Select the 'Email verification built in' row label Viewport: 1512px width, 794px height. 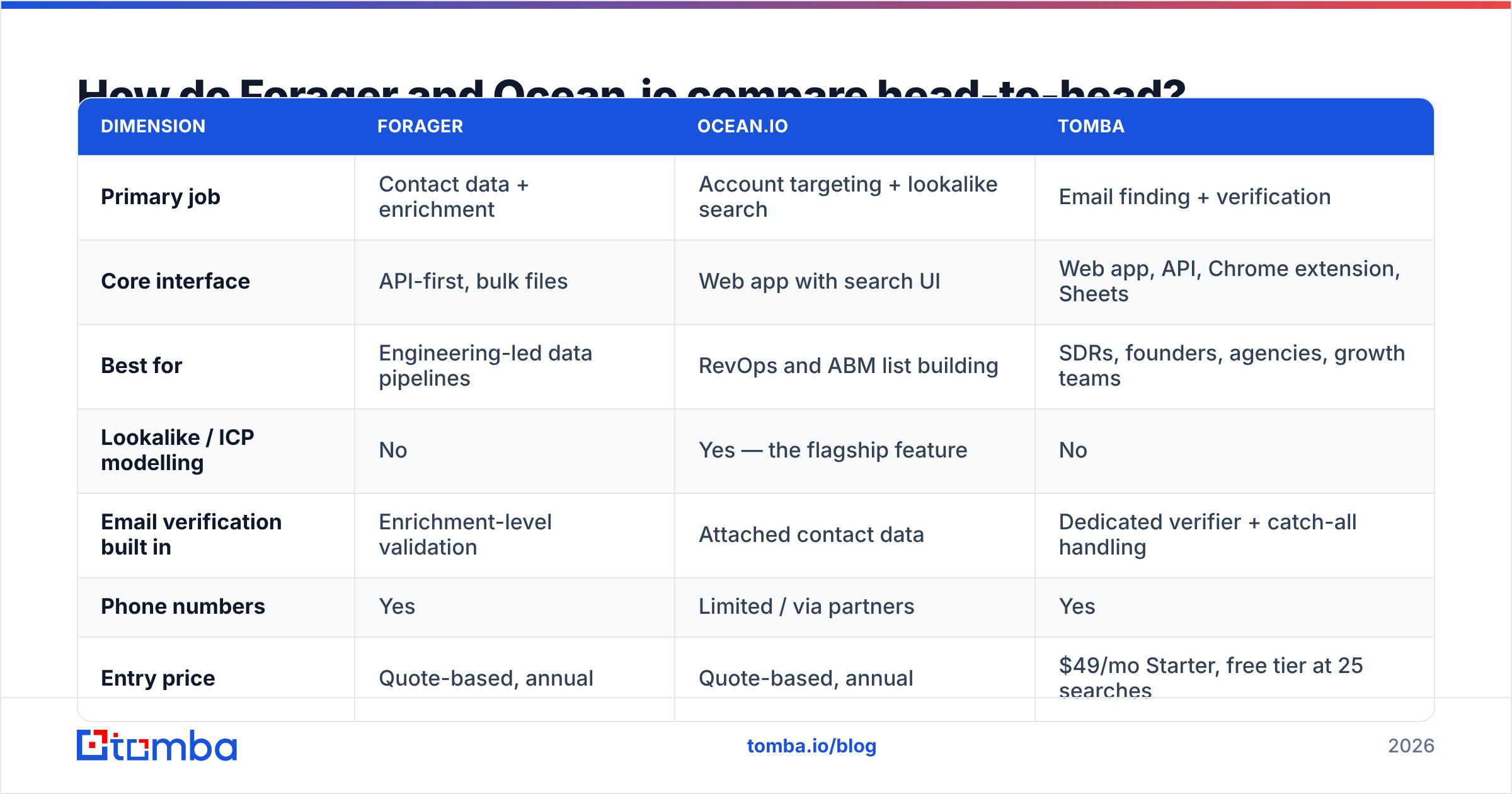pos(191,534)
